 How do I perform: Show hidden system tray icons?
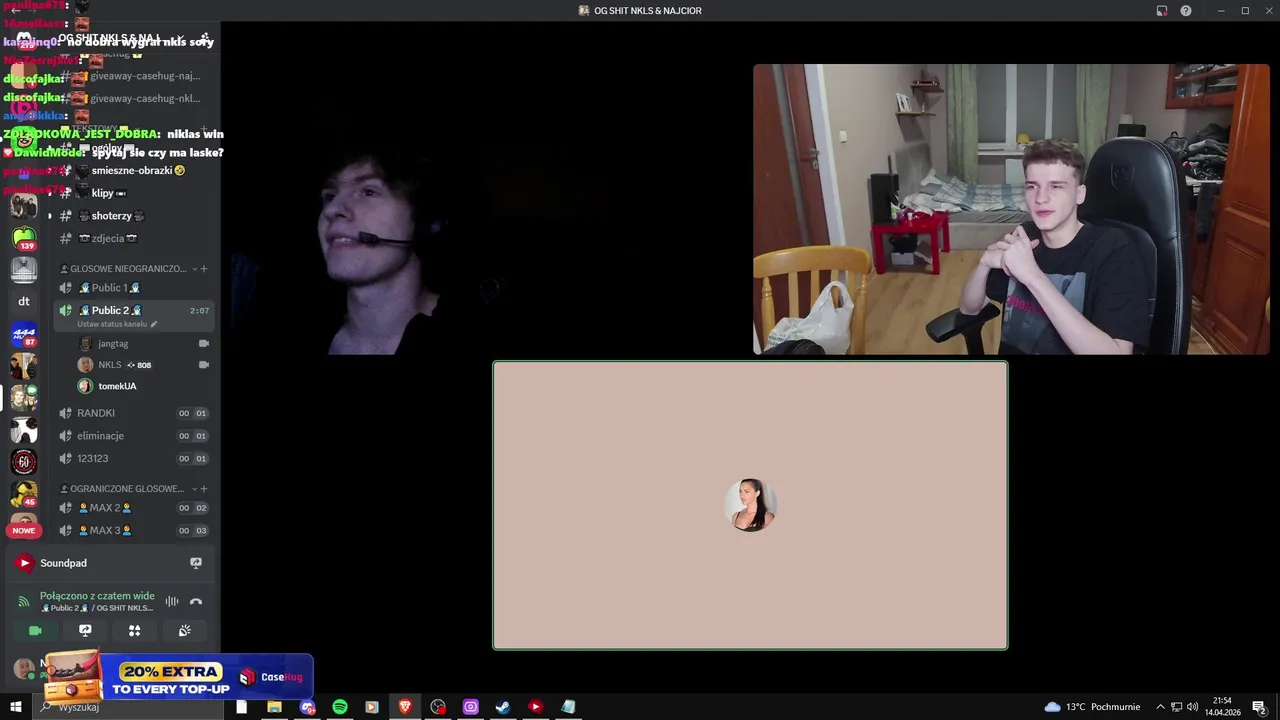point(1160,707)
